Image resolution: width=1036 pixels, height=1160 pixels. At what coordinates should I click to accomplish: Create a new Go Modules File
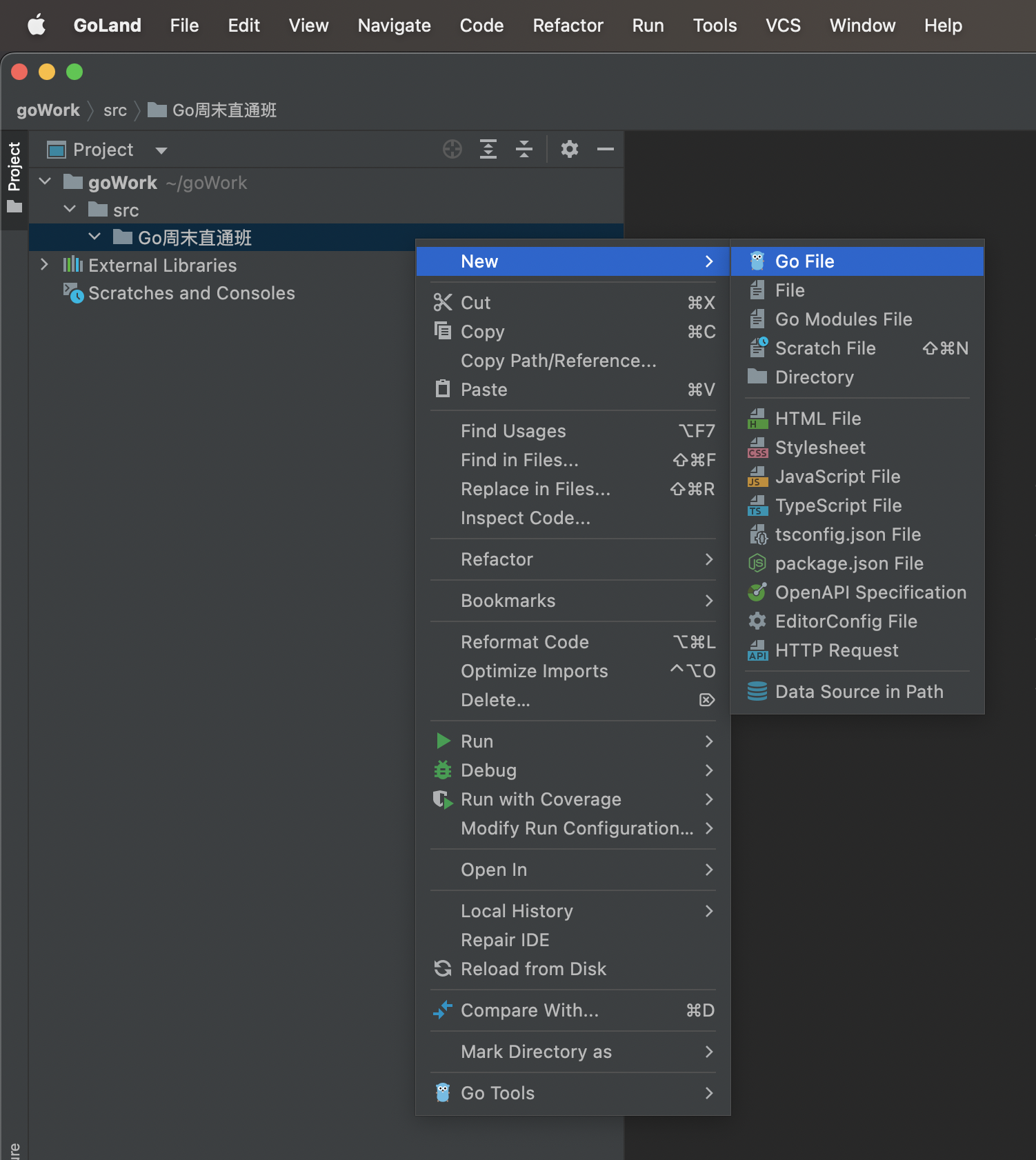tap(843, 319)
